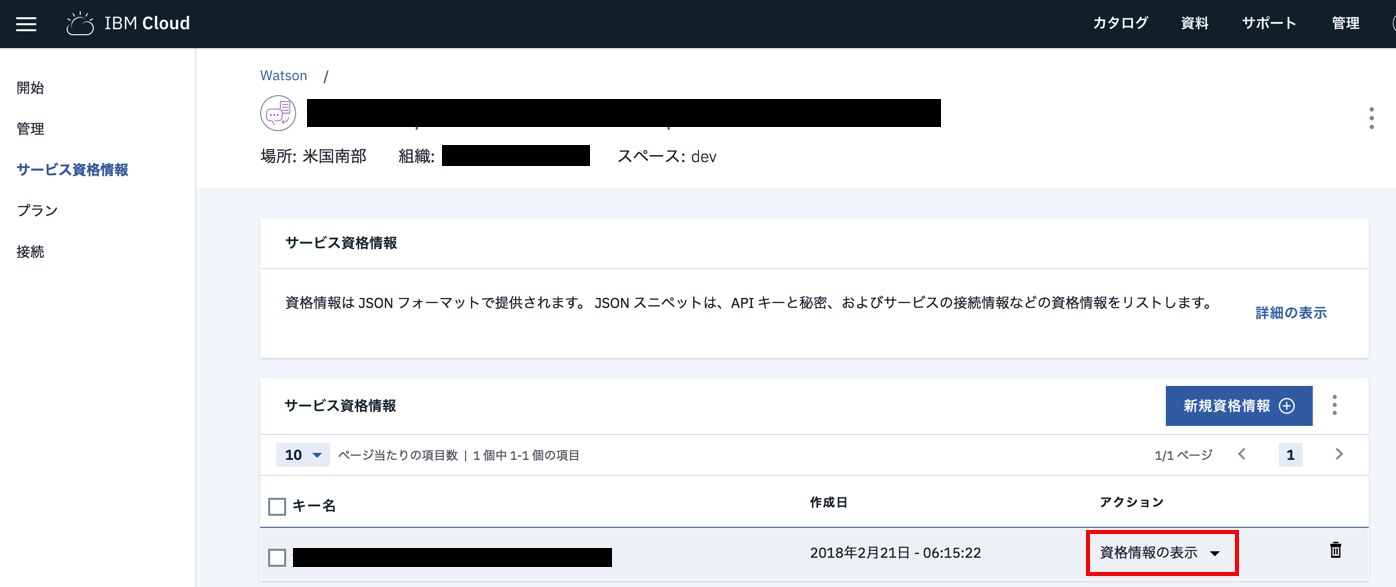This screenshot has height=587, width=1396.
Task: Open the credentials table overflow menu
Action: (1334, 405)
